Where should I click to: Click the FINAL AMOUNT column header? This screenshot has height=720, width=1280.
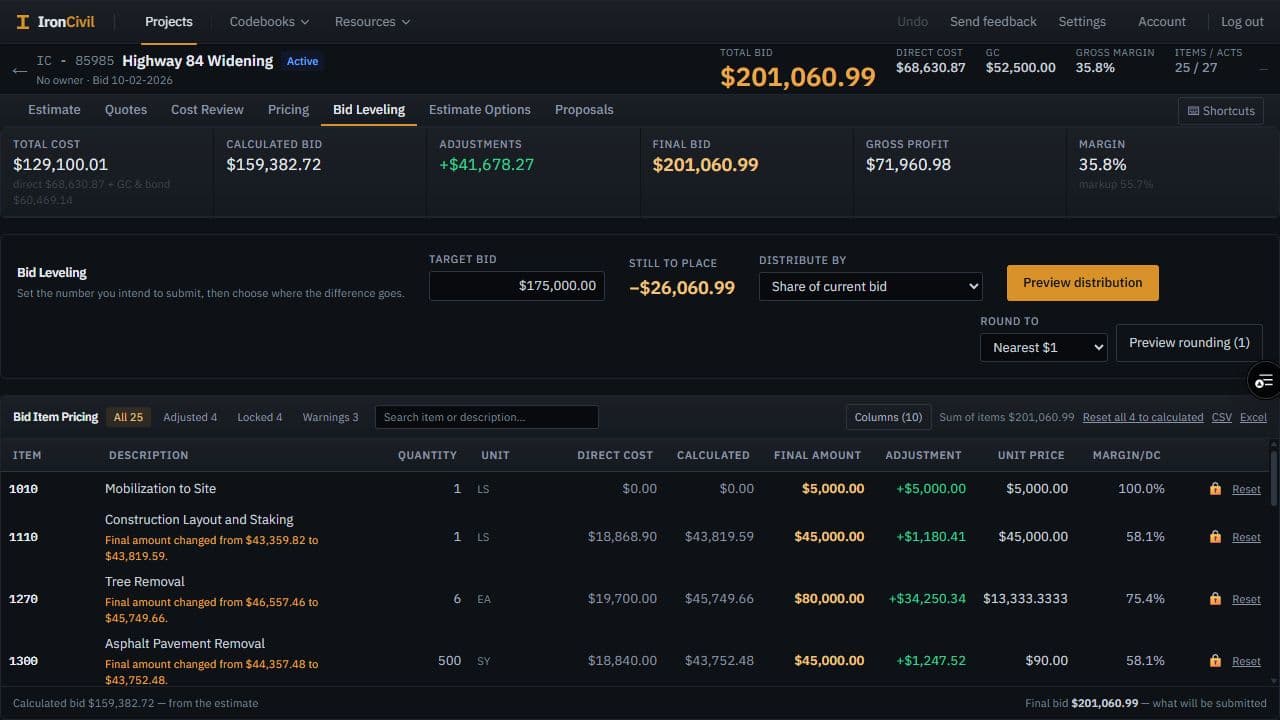(817, 455)
